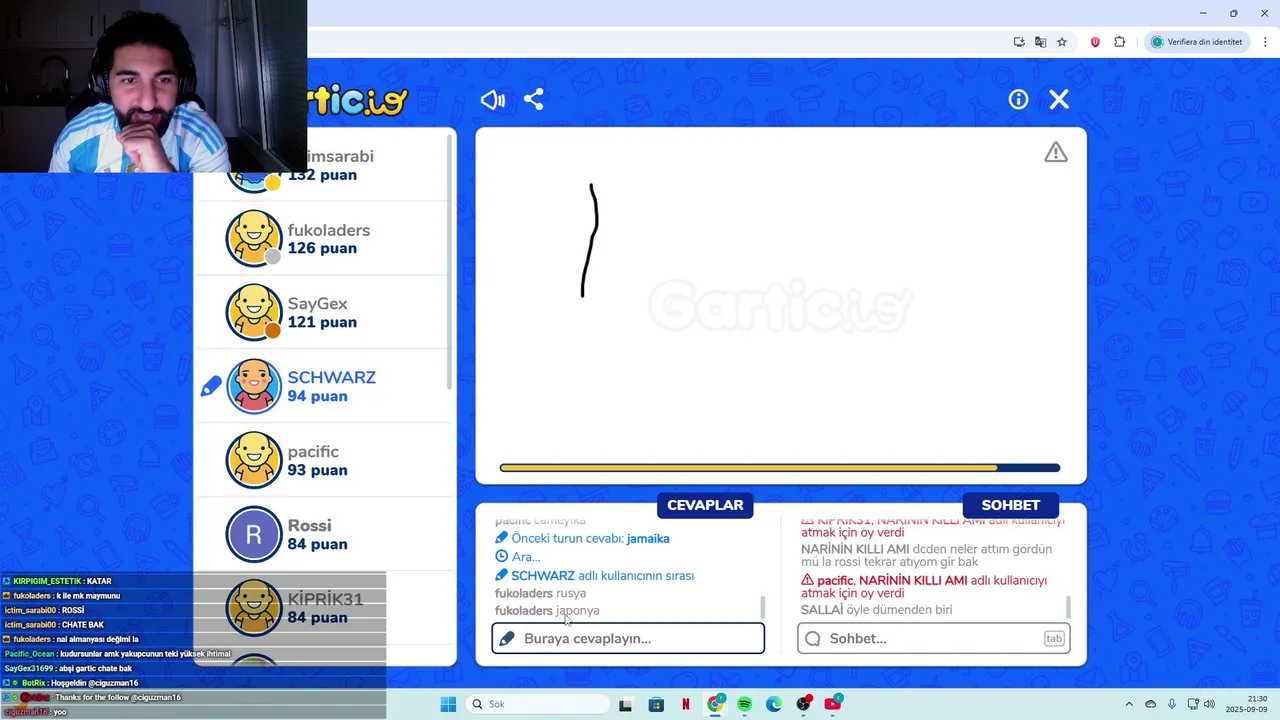Screen dimensions: 1280x720
Task: Open the info circle icon
Action: pyautogui.click(x=1018, y=100)
